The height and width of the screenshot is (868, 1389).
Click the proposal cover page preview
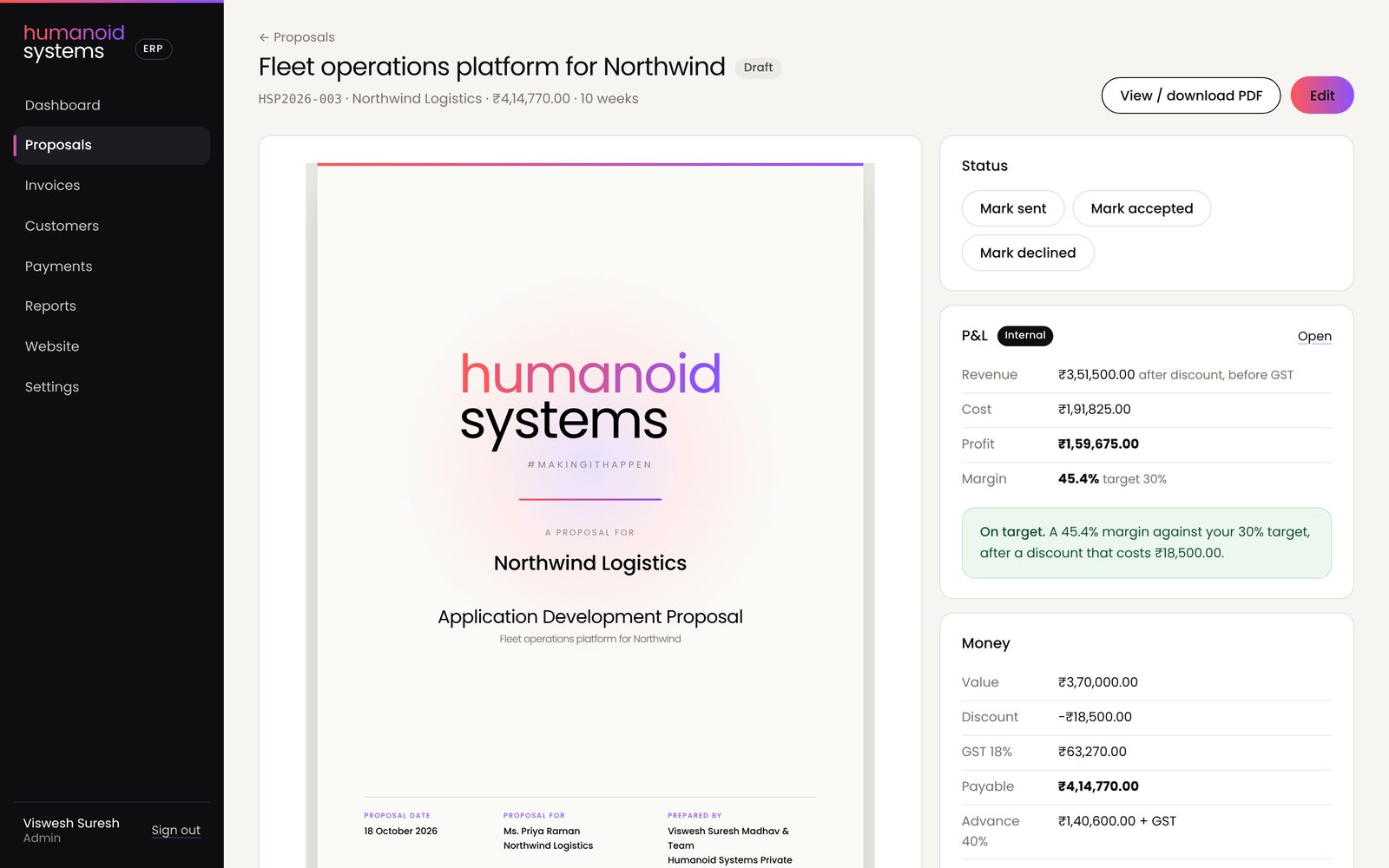(590, 515)
